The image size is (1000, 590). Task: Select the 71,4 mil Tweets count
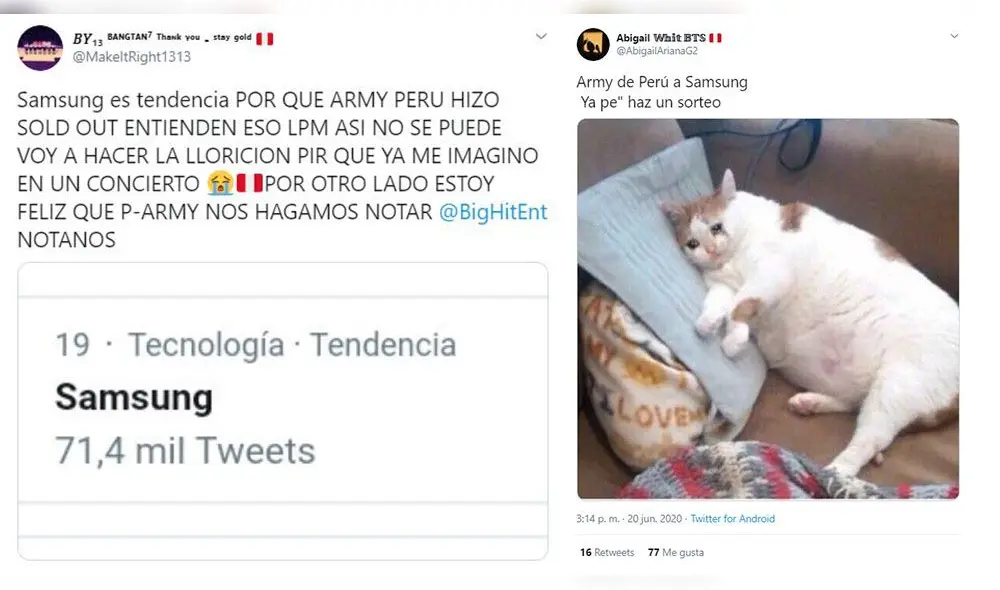pos(185,451)
